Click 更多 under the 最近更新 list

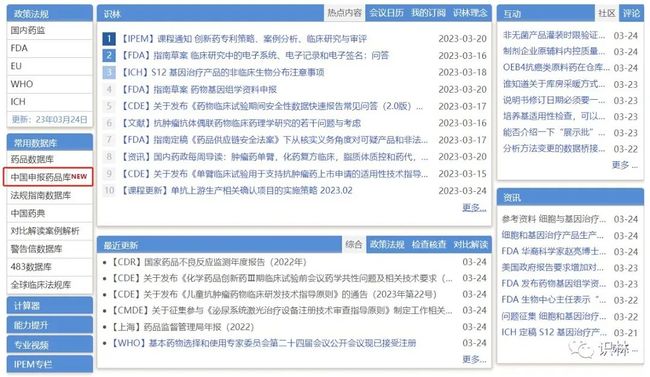tap(474, 359)
